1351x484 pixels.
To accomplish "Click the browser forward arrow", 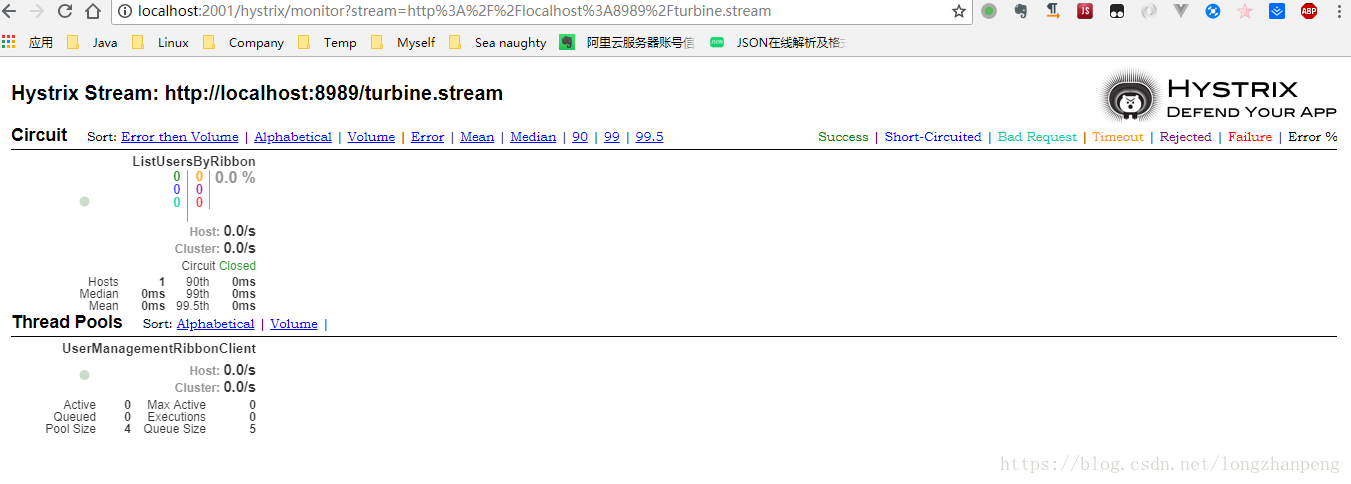I will pyautogui.click(x=37, y=11).
